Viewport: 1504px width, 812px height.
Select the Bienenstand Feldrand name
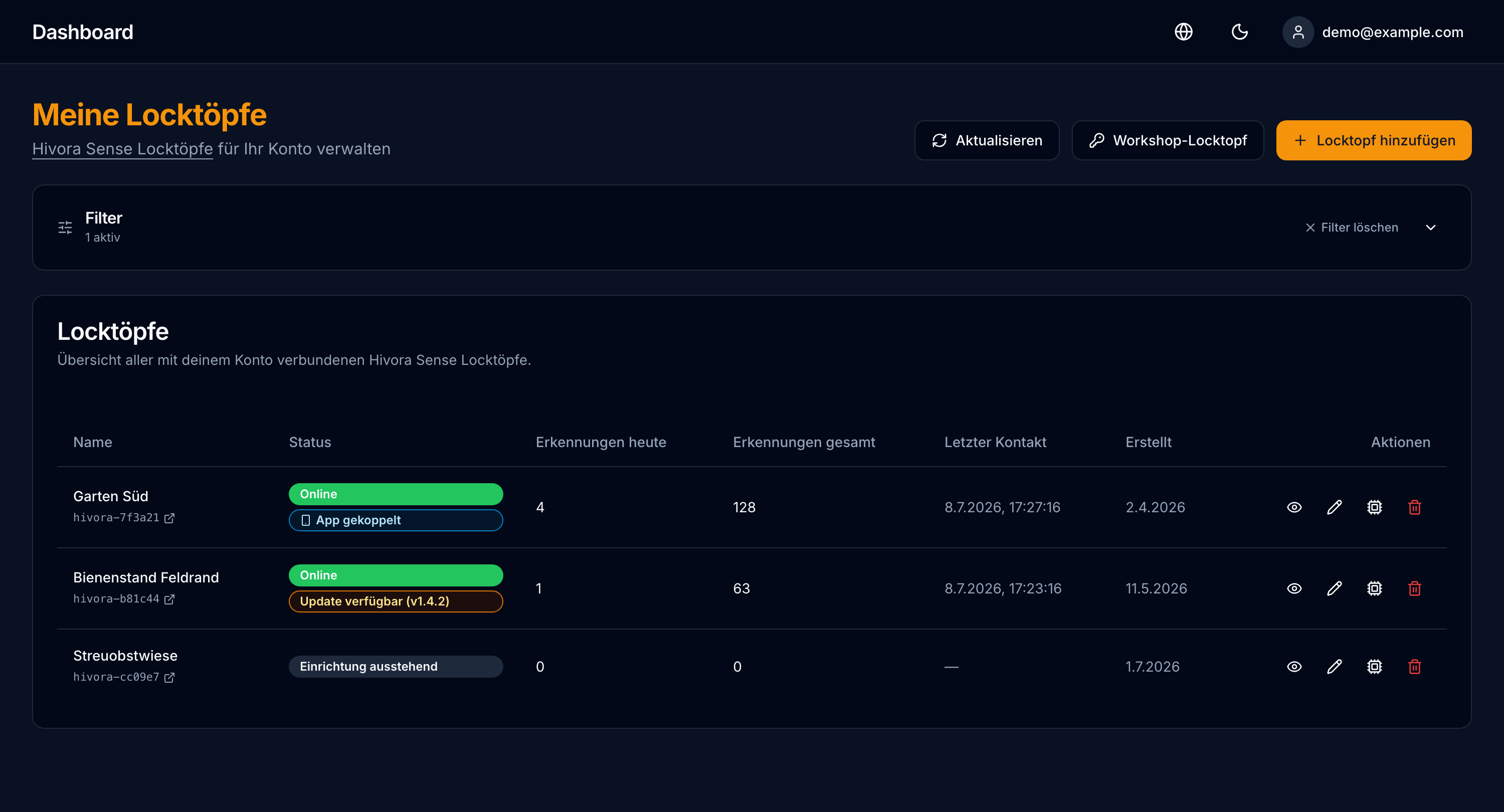point(146,577)
